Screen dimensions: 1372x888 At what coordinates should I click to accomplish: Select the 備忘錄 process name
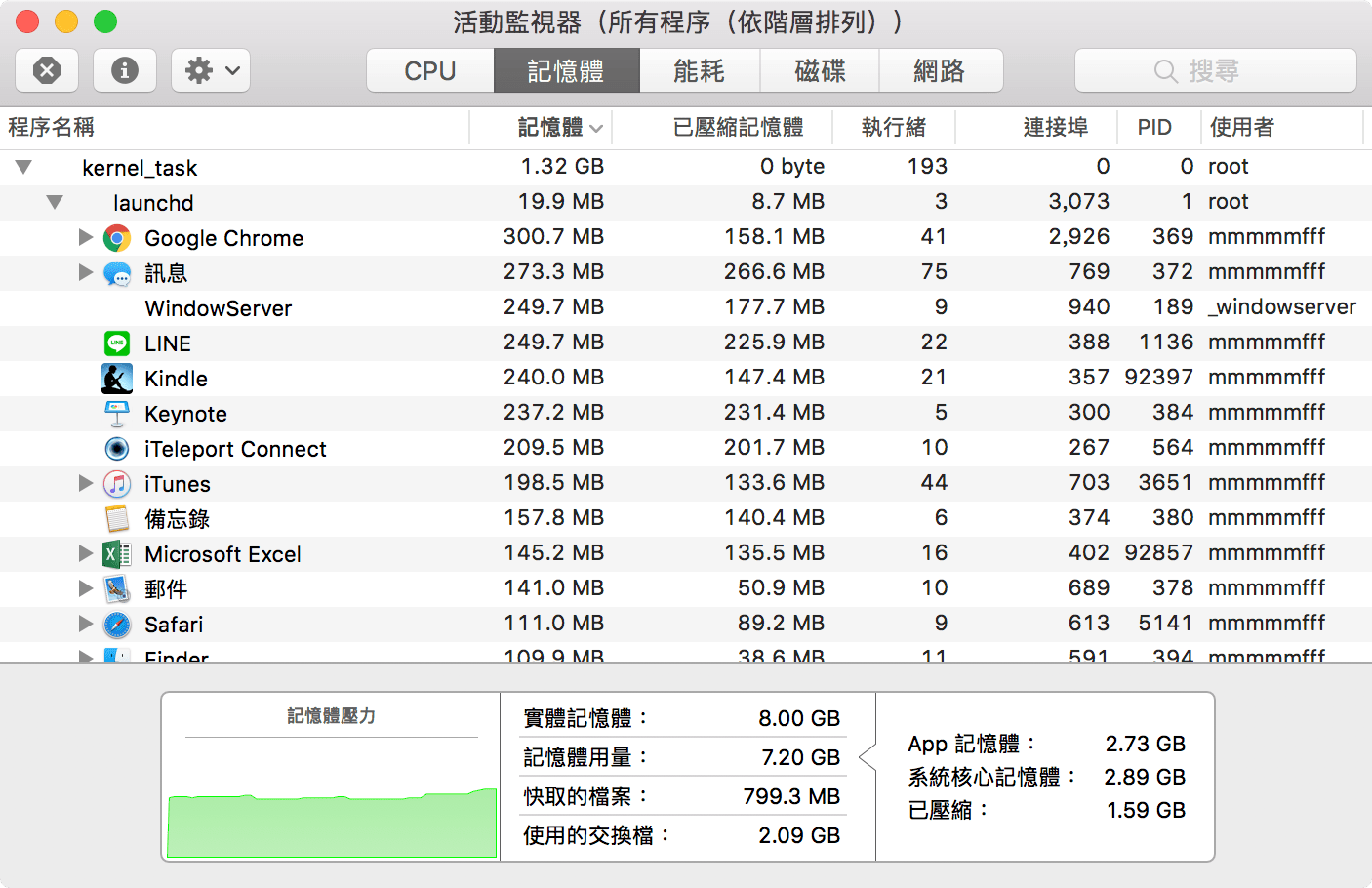(x=177, y=519)
